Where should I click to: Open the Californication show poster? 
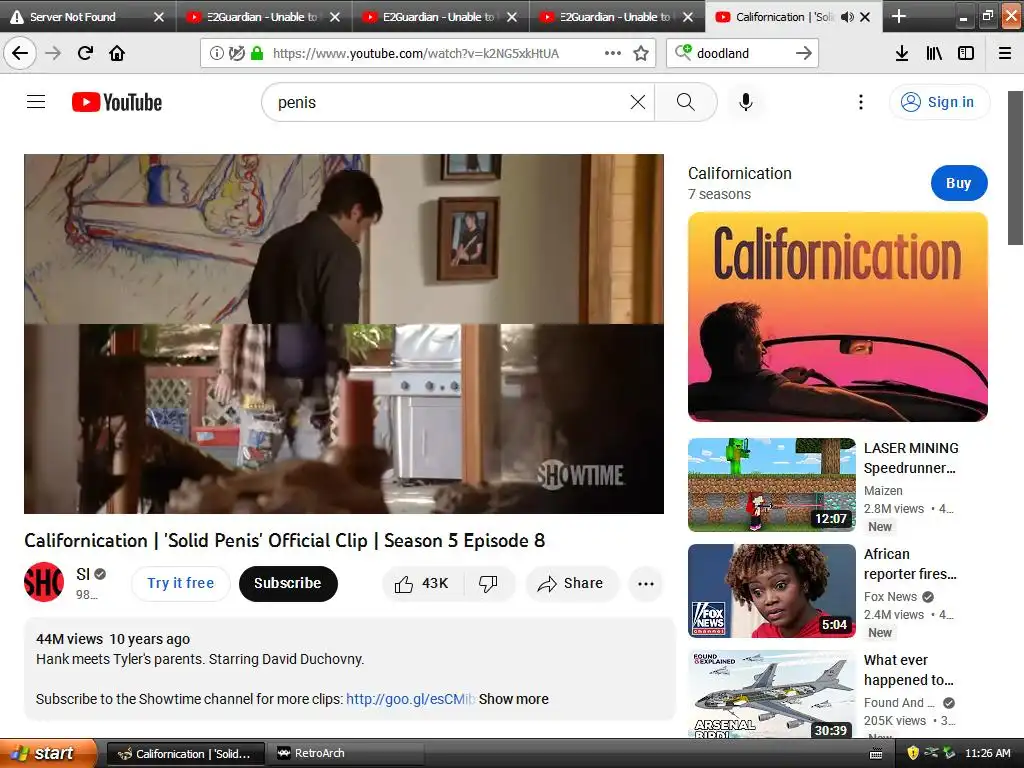coord(838,317)
